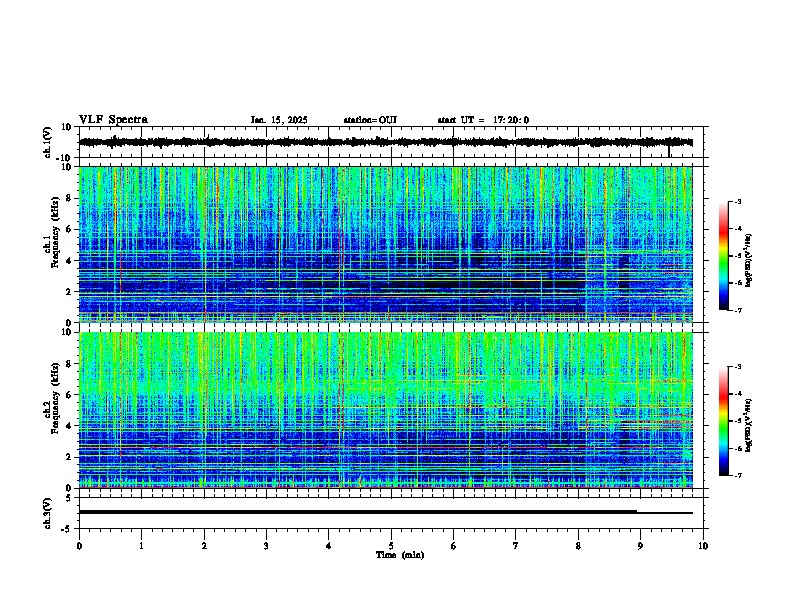The height and width of the screenshot is (612, 792).
Task: Click the "-6" label on ch.2 color bar
Action: [738, 448]
